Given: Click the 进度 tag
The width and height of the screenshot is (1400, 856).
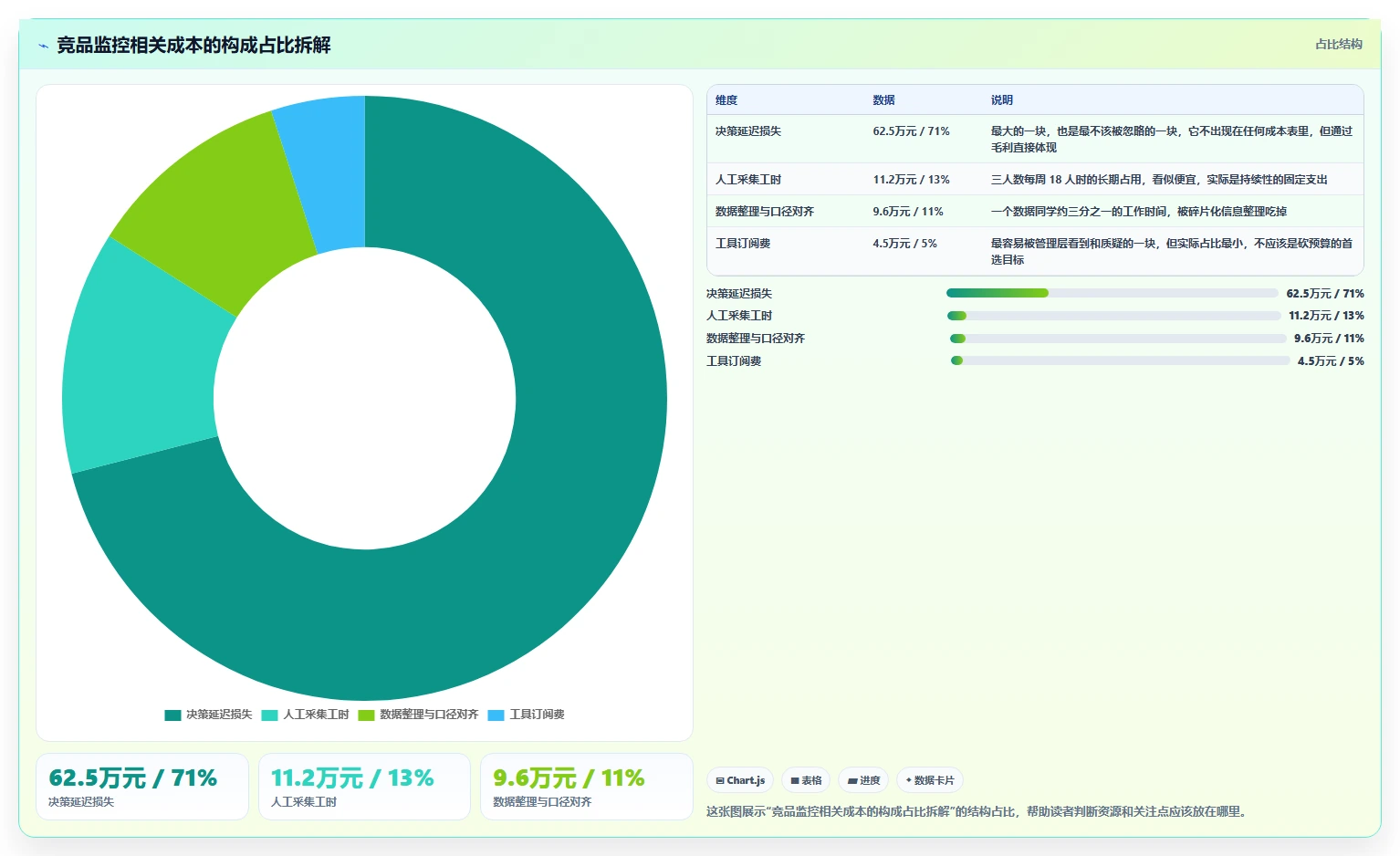Looking at the screenshot, I should tap(863, 780).
